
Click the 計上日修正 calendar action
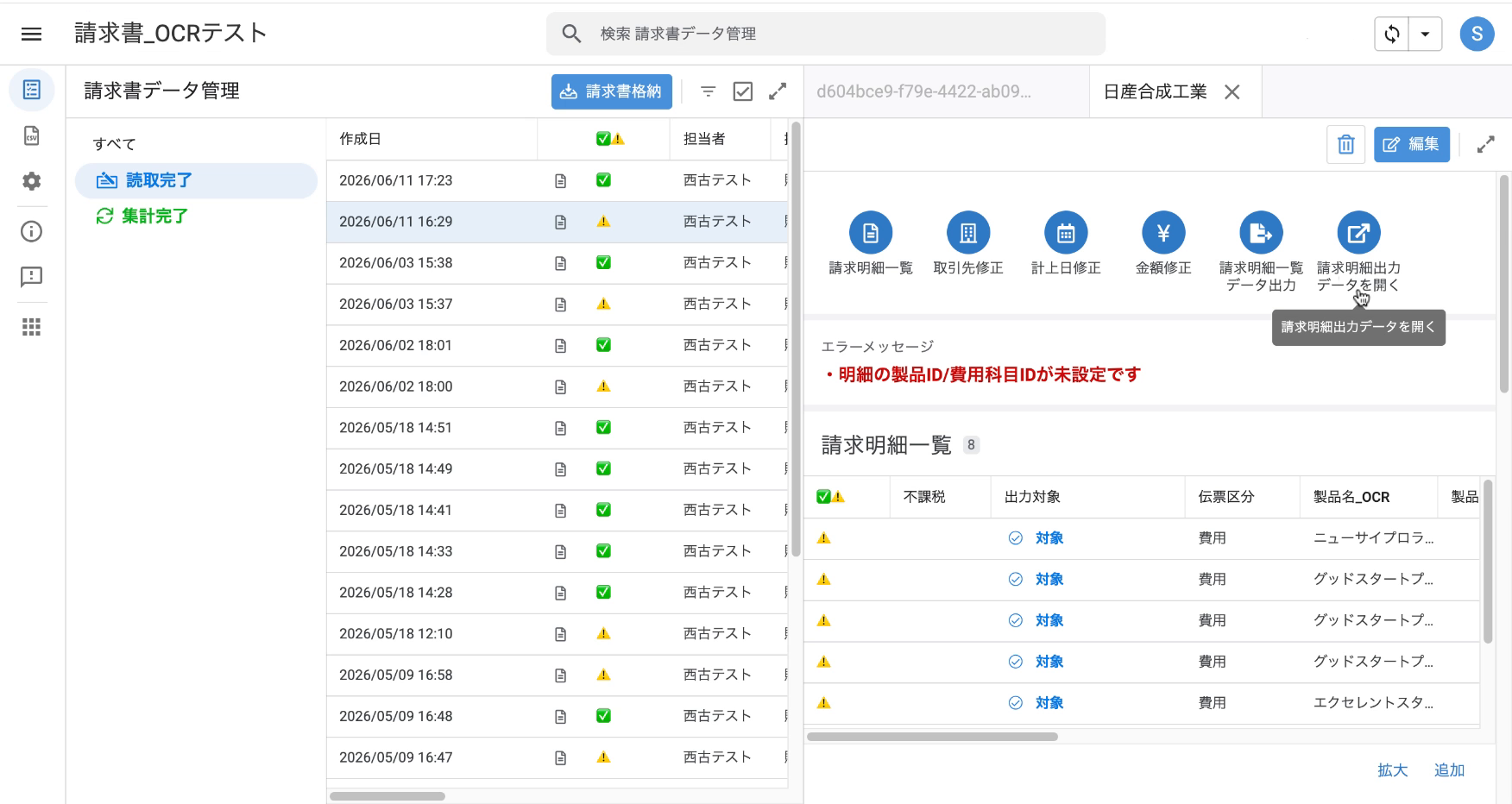tap(1066, 243)
